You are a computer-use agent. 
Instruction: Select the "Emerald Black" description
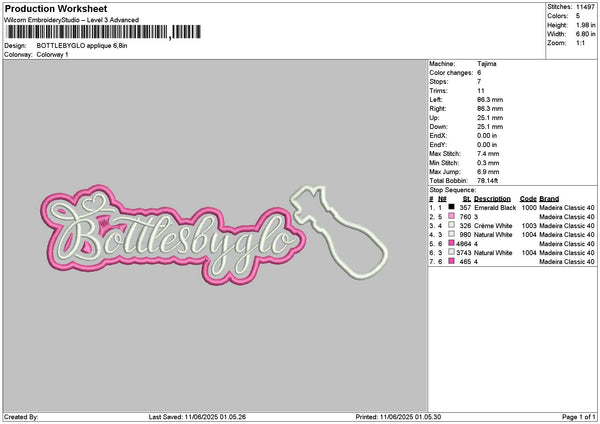click(495, 208)
